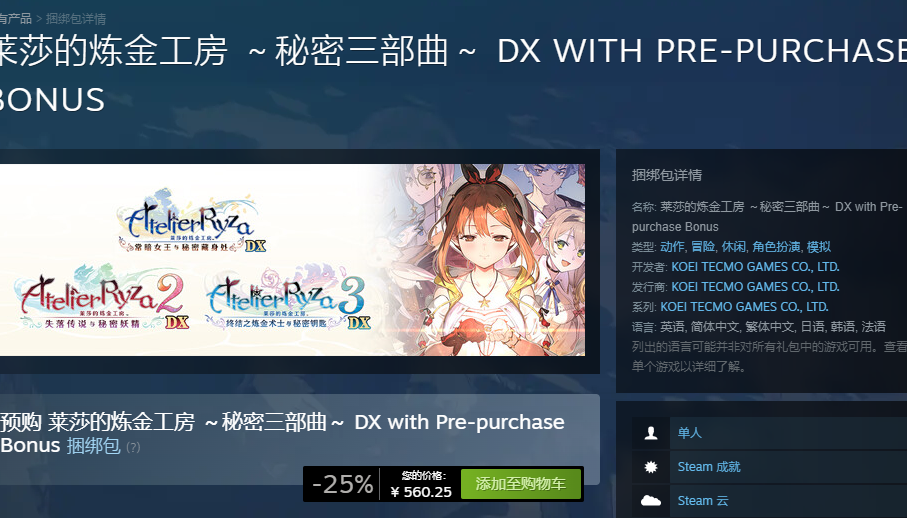Click the Steam achievements star icon
Viewport: 907px width, 518px height.
(651, 467)
